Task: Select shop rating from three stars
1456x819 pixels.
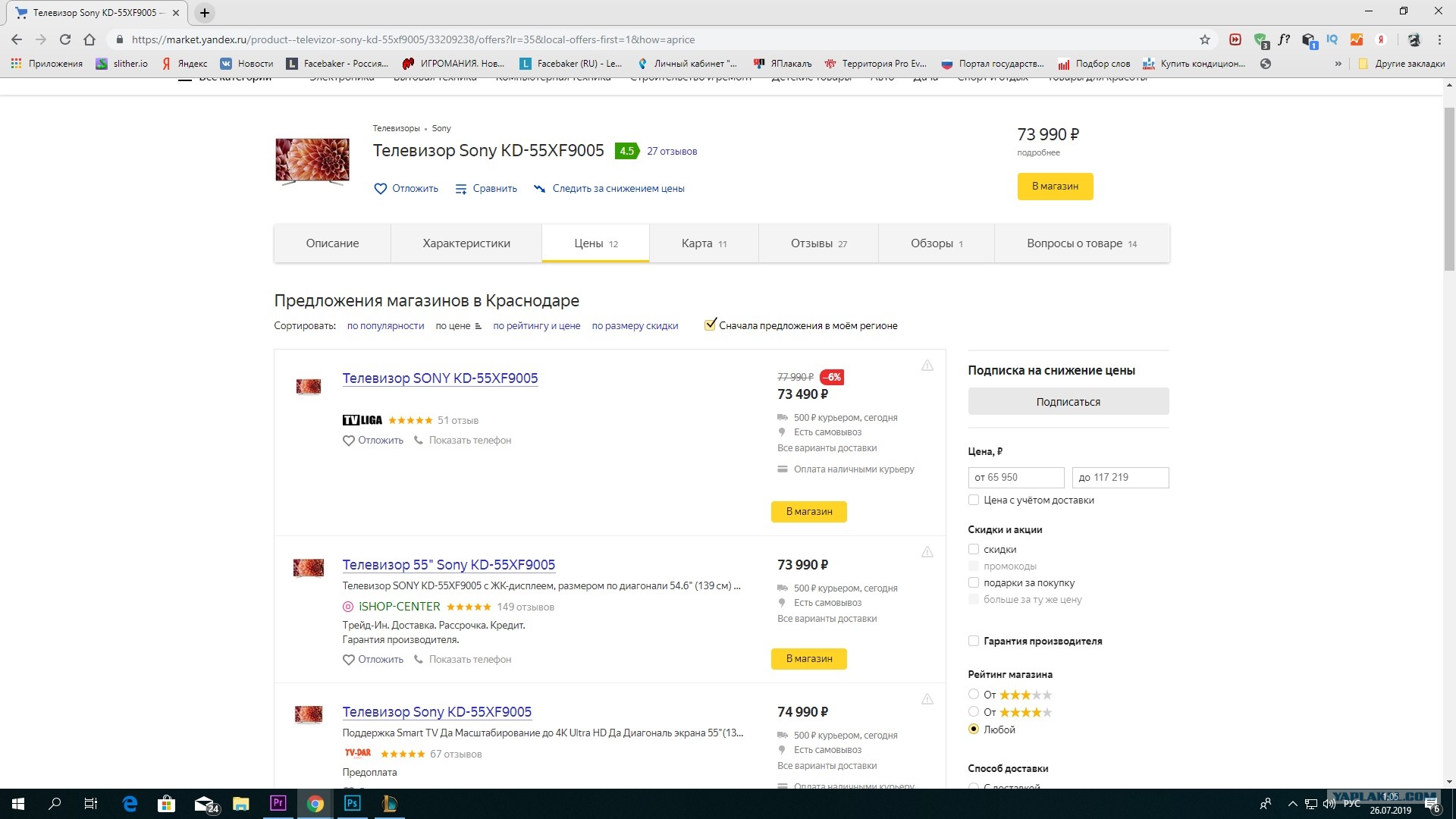Action: pyautogui.click(x=974, y=695)
